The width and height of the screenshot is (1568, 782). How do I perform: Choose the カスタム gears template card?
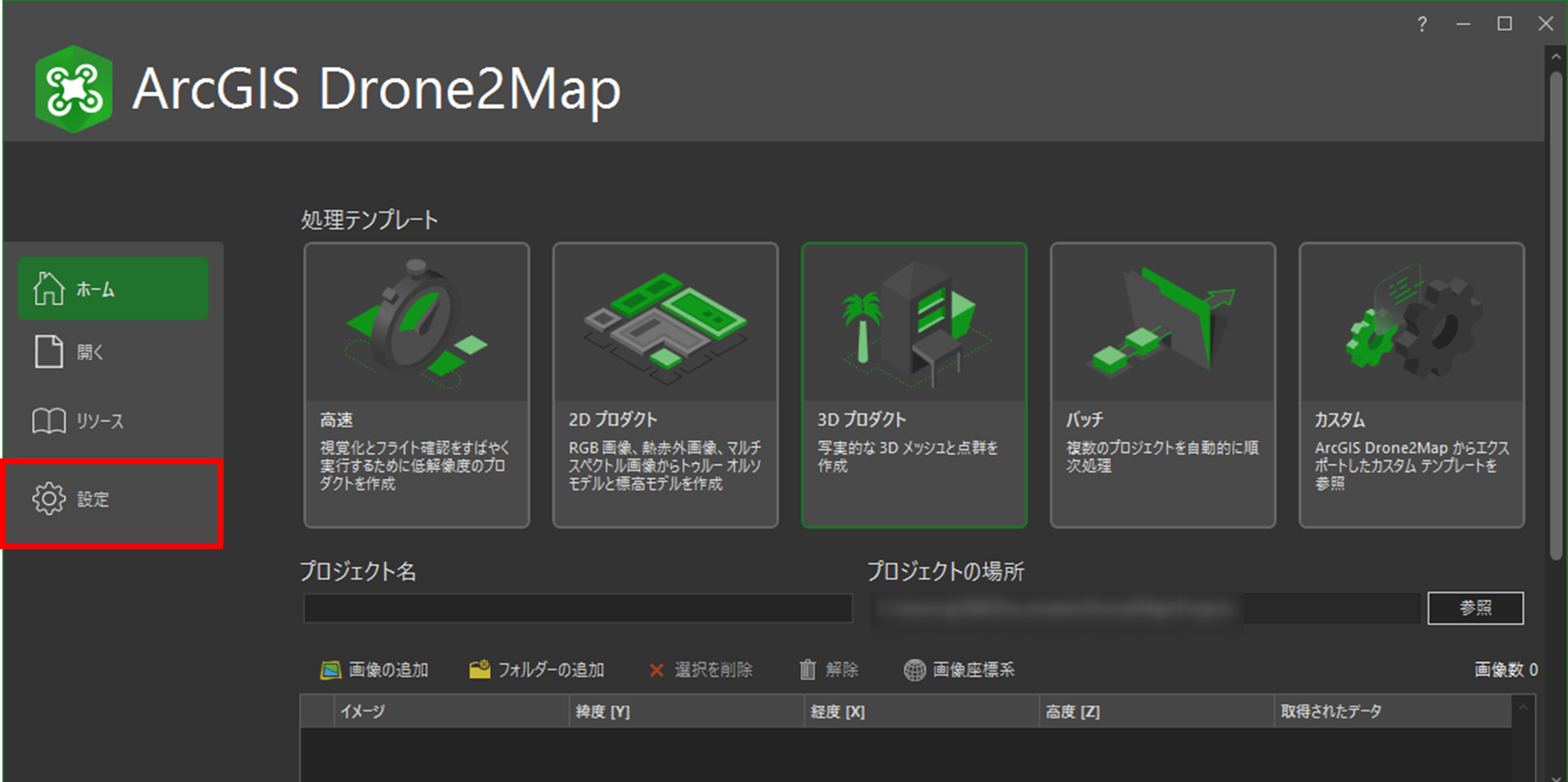click(x=1411, y=385)
